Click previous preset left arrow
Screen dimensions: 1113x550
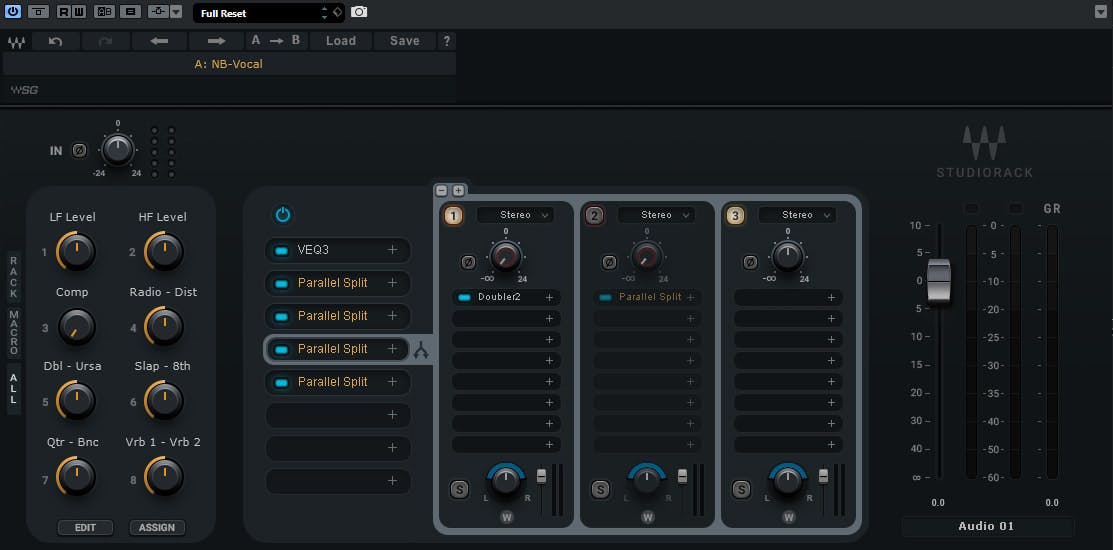pyautogui.click(x=159, y=41)
